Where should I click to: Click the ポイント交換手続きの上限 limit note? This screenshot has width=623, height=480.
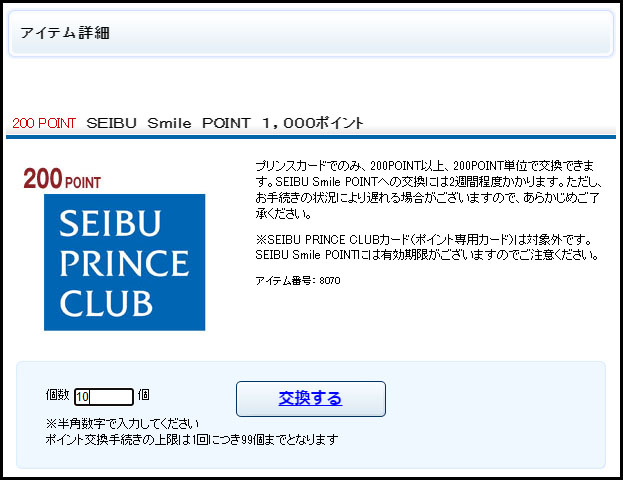[192, 439]
